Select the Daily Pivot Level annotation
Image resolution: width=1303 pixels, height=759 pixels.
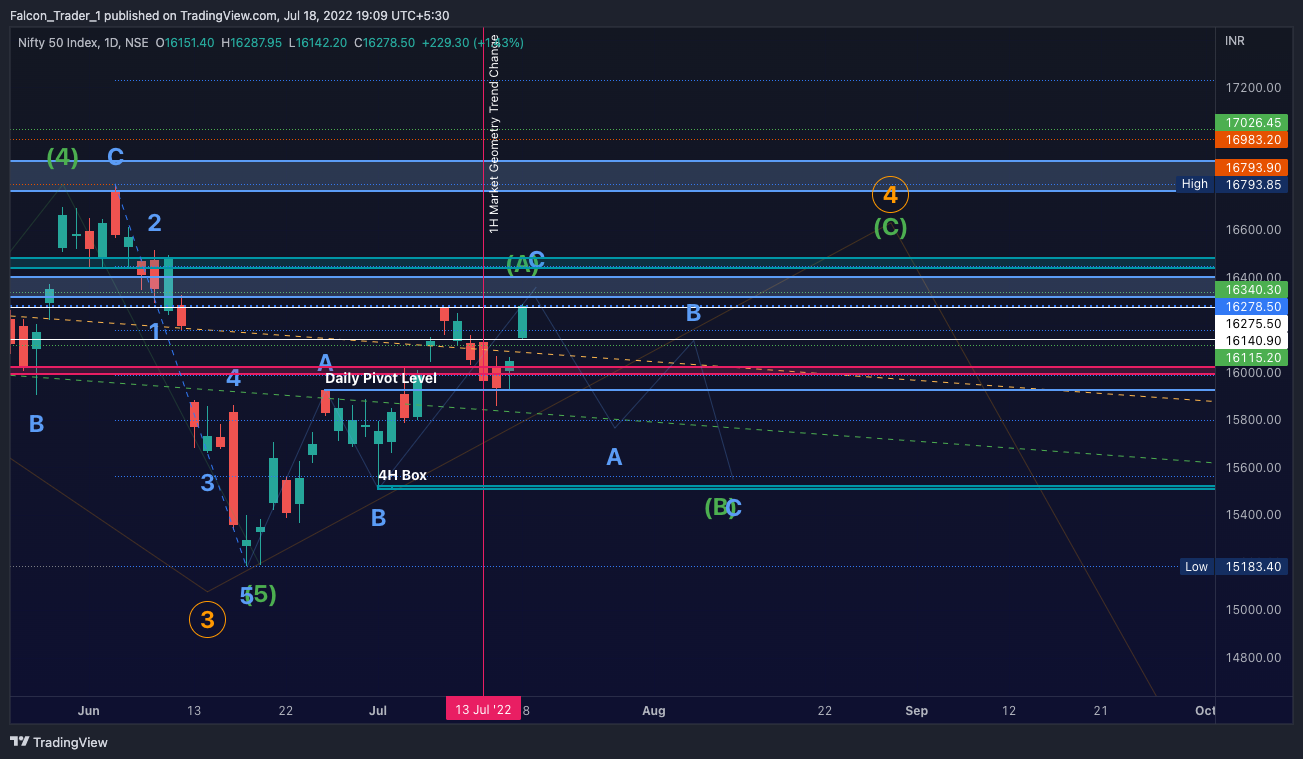[x=381, y=378]
